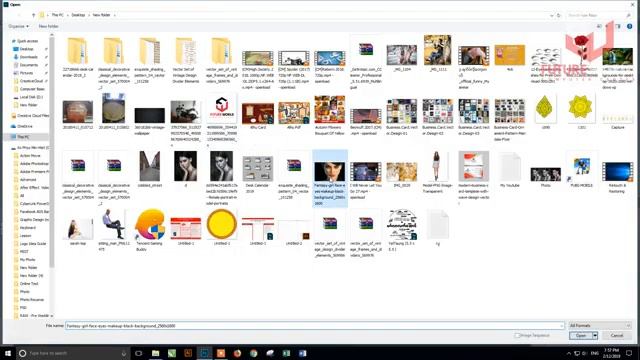
Task: Select Vector Set of Vintage Design folder
Action: pyautogui.click(x=185, y=60)
